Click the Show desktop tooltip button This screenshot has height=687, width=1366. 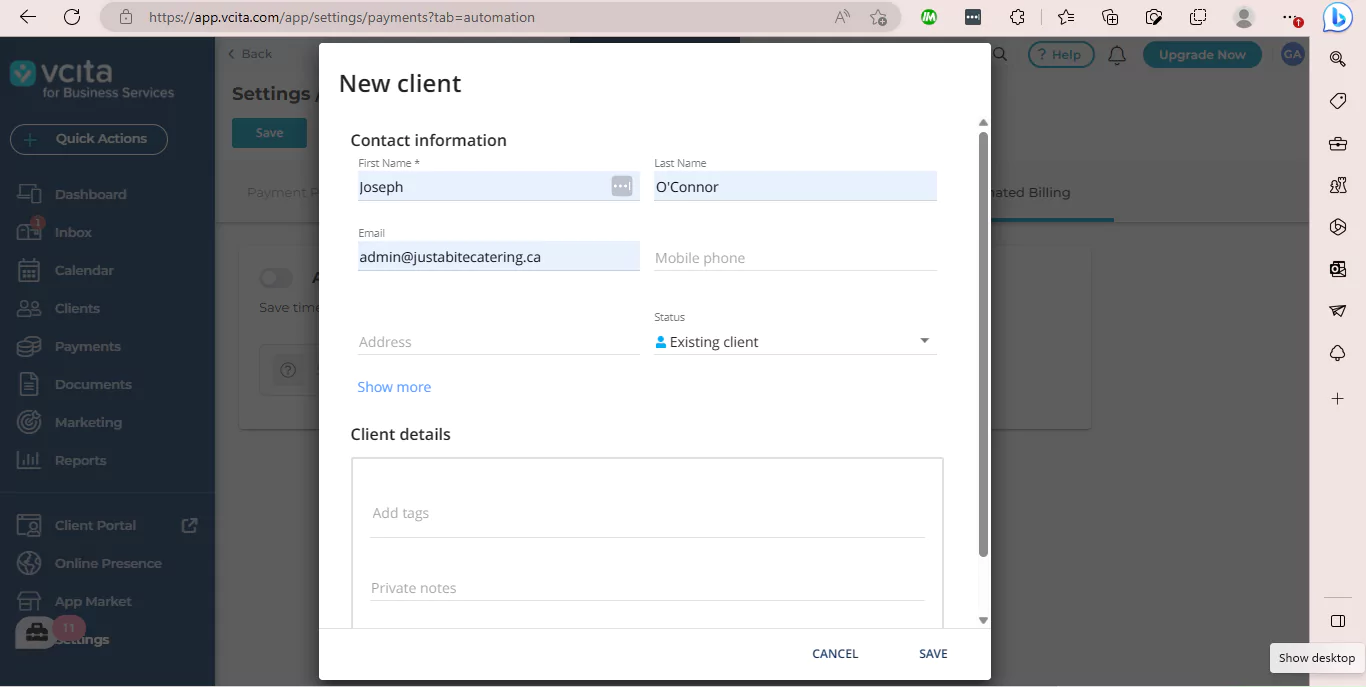1316,658
